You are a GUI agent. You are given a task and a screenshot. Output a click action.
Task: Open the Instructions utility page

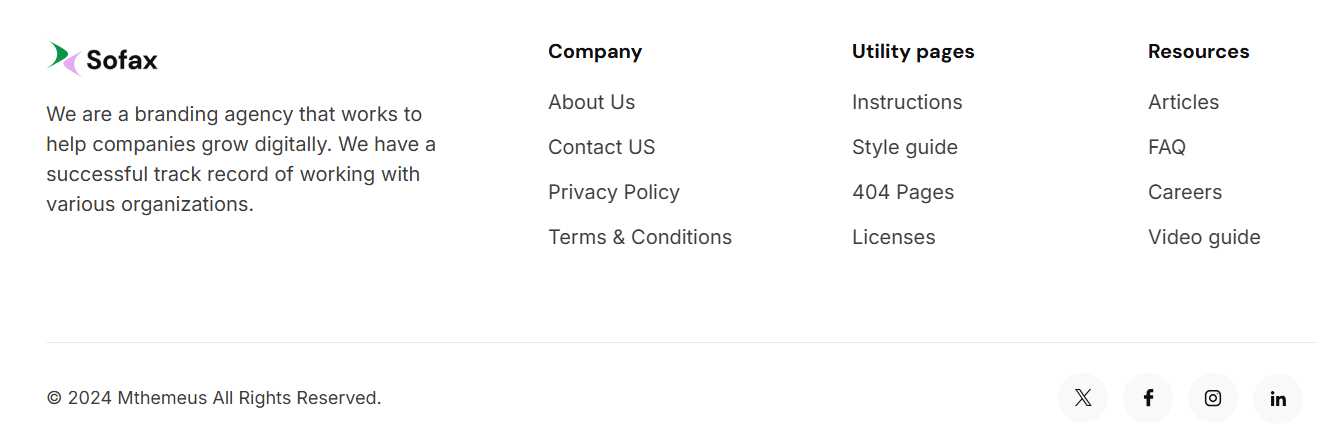906,102
